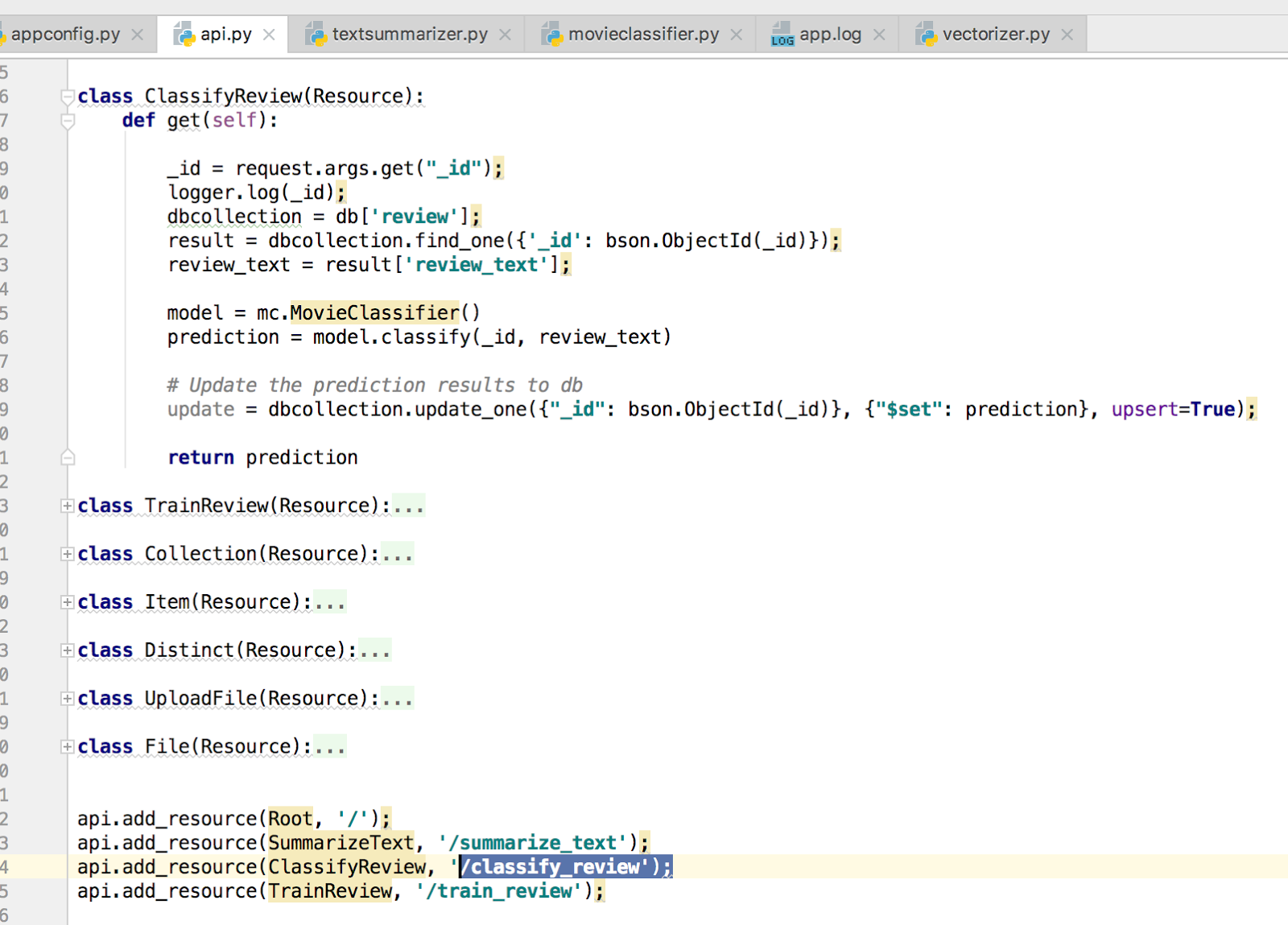Click ClassifyReview in the add_resource call
The width and height of the screenshot is (1288, 925).
[x=347, y=867]
